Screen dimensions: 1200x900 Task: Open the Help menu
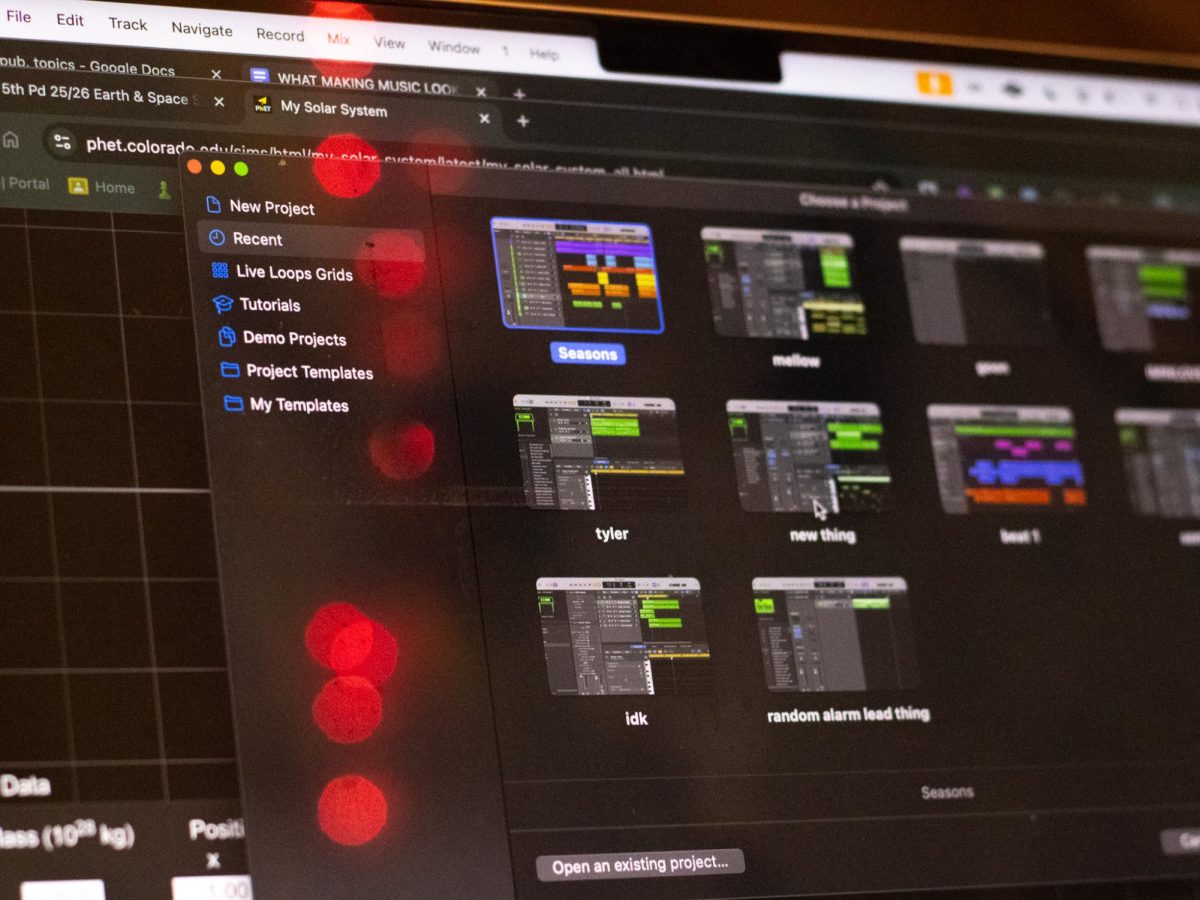(x=544, y=54)
